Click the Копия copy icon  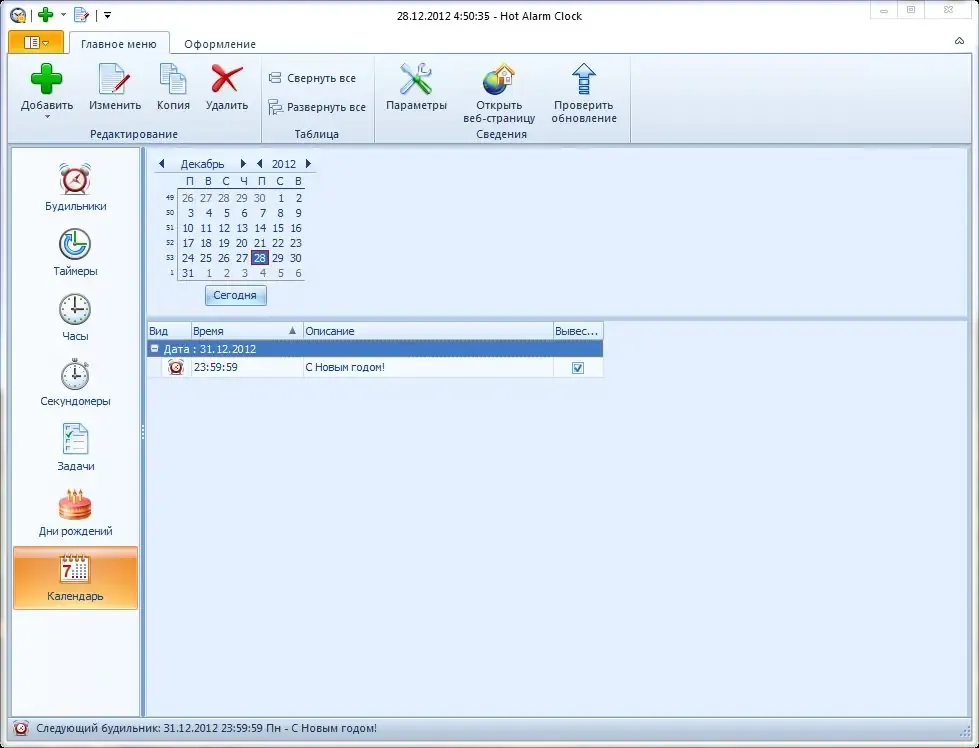173,79
